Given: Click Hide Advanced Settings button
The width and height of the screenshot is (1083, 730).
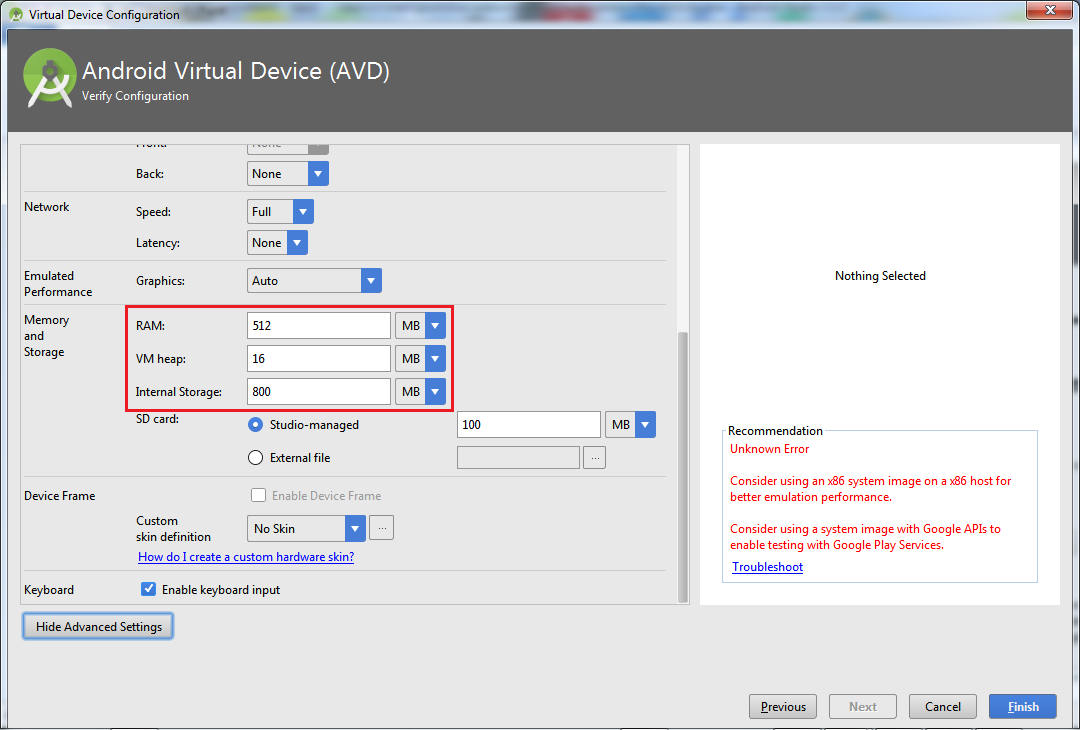Looking at the screenshot, I should (98, 626).
